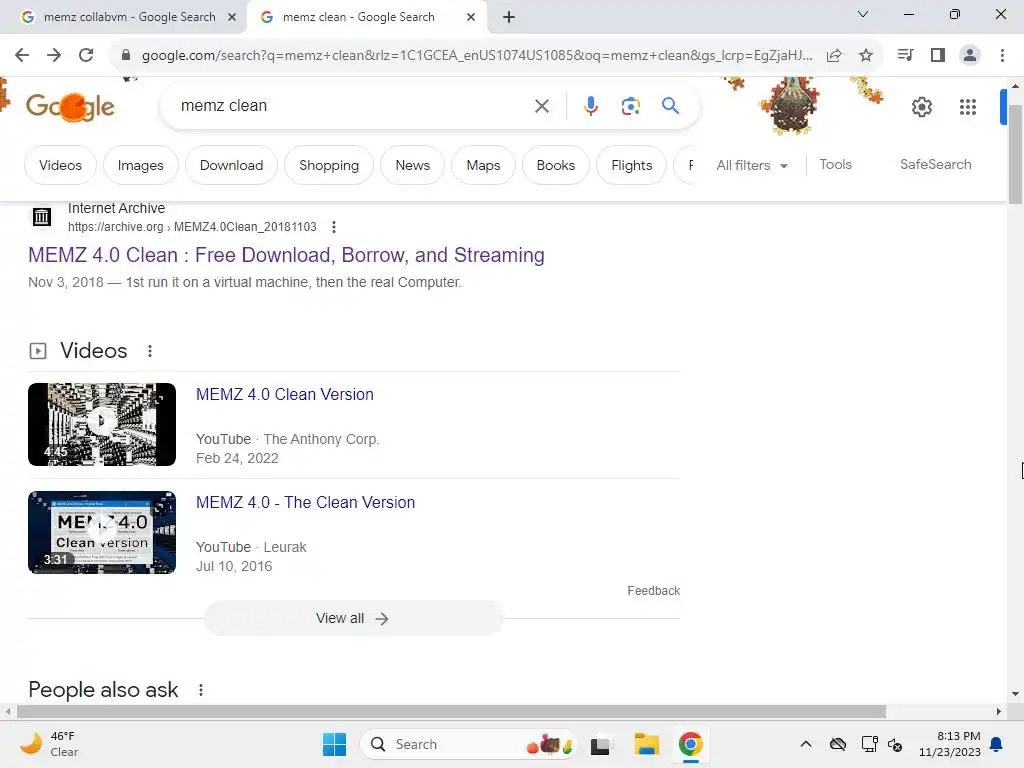Open MEMZ 4.0 Clean Version video link
The height and width of the screenshot is (768, 1024).
[x=285, y=394]
